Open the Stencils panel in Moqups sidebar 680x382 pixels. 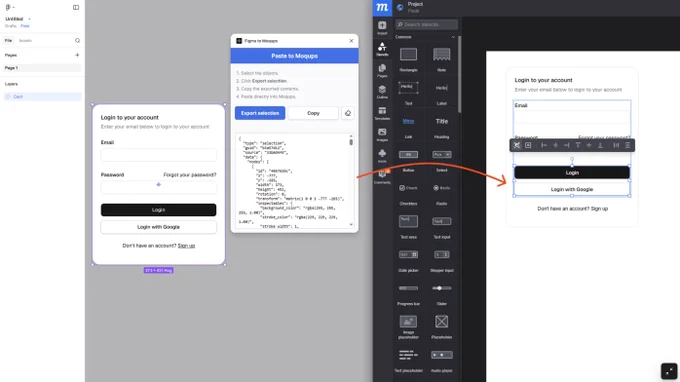tap(382, 49)
